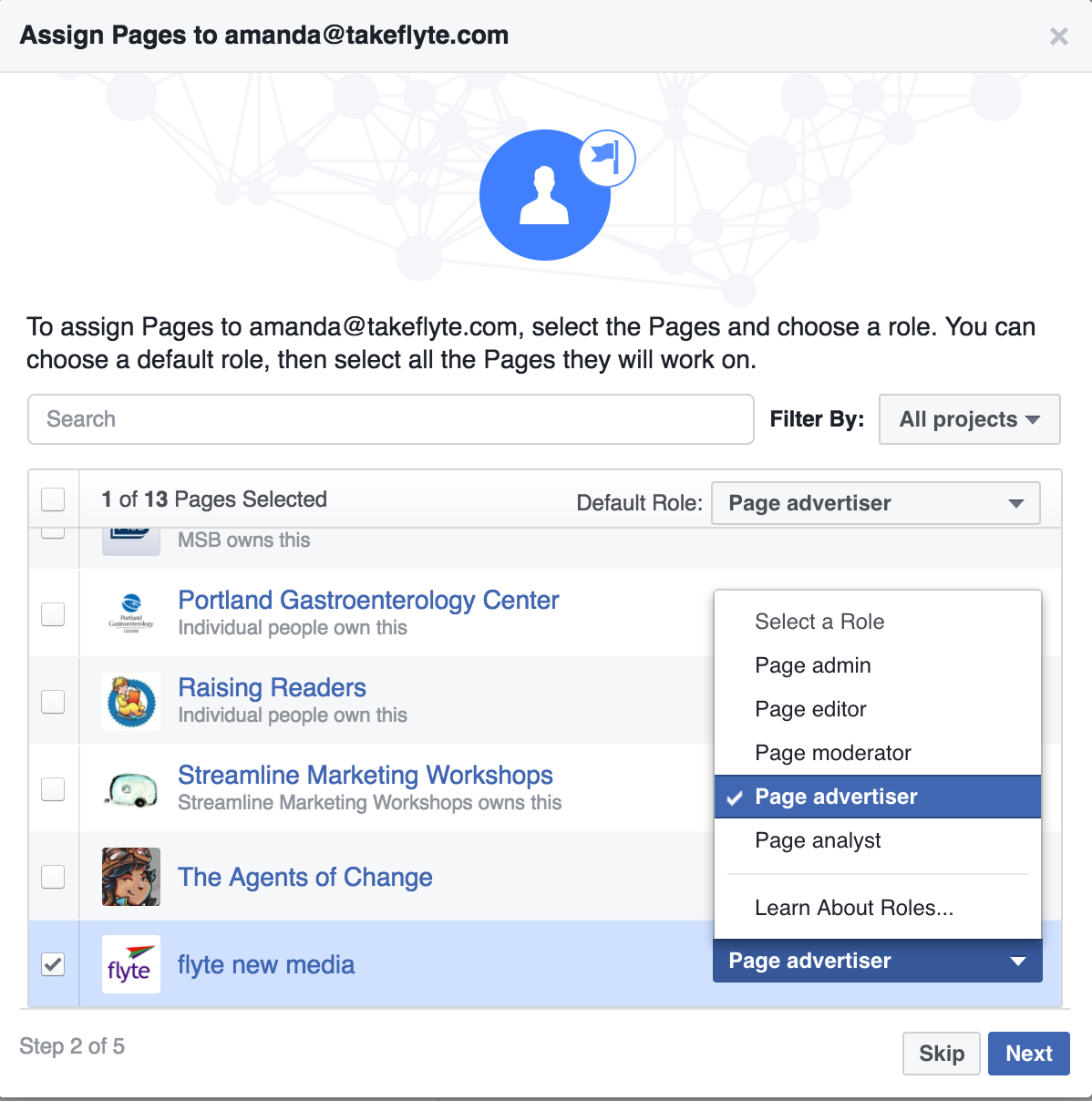The width and height of the screenshot is (1092, 1101).
Task: Expand the Default Role dropdown
Action: click(876, 503)
